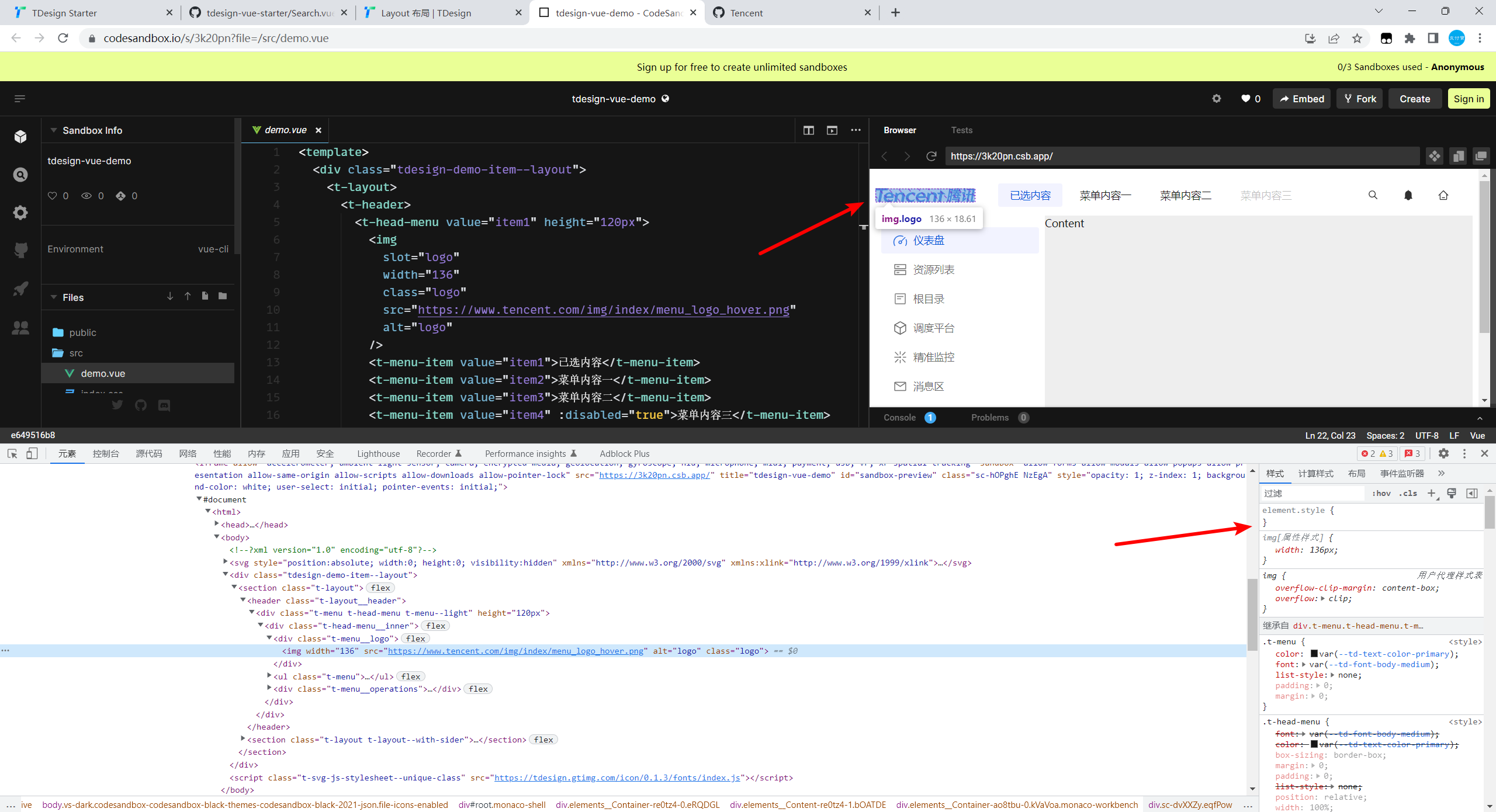Toggle computed styles sidebar icon in Styles pane

[1472, 494]
